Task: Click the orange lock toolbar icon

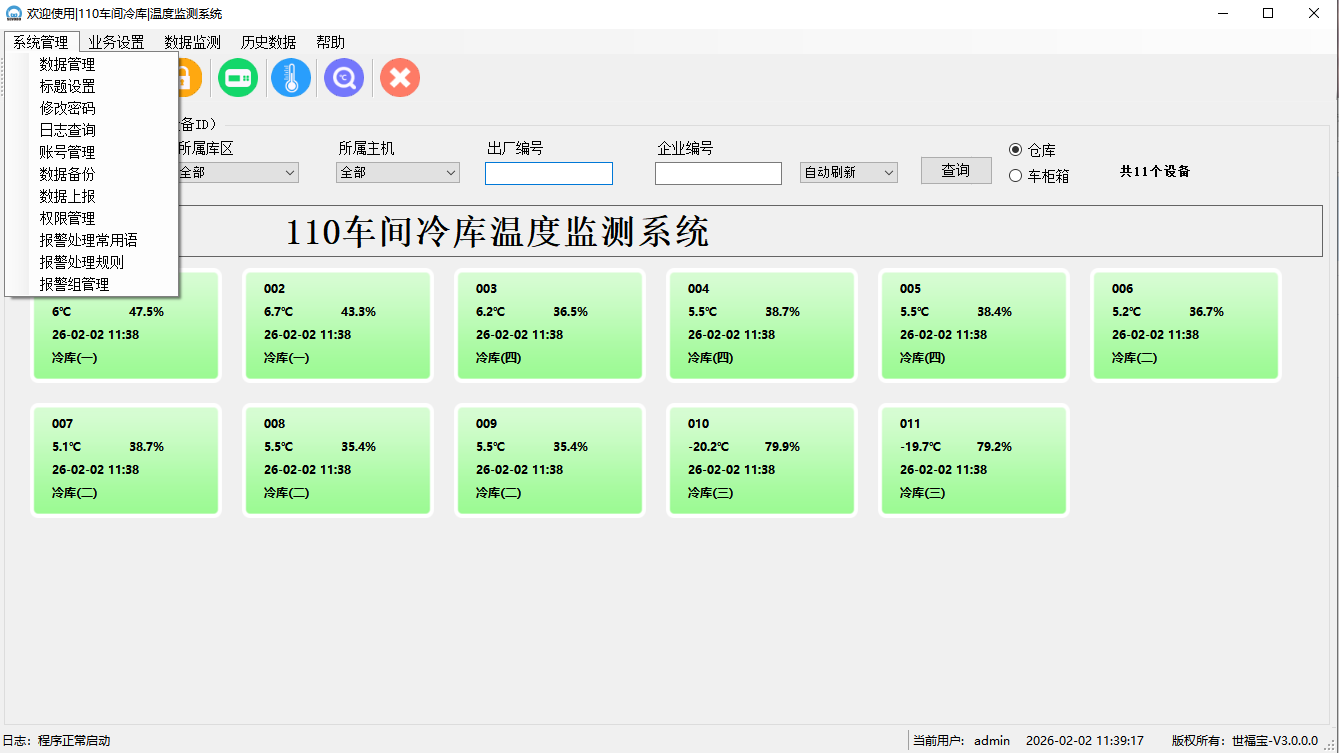Action: coord(190,78)
